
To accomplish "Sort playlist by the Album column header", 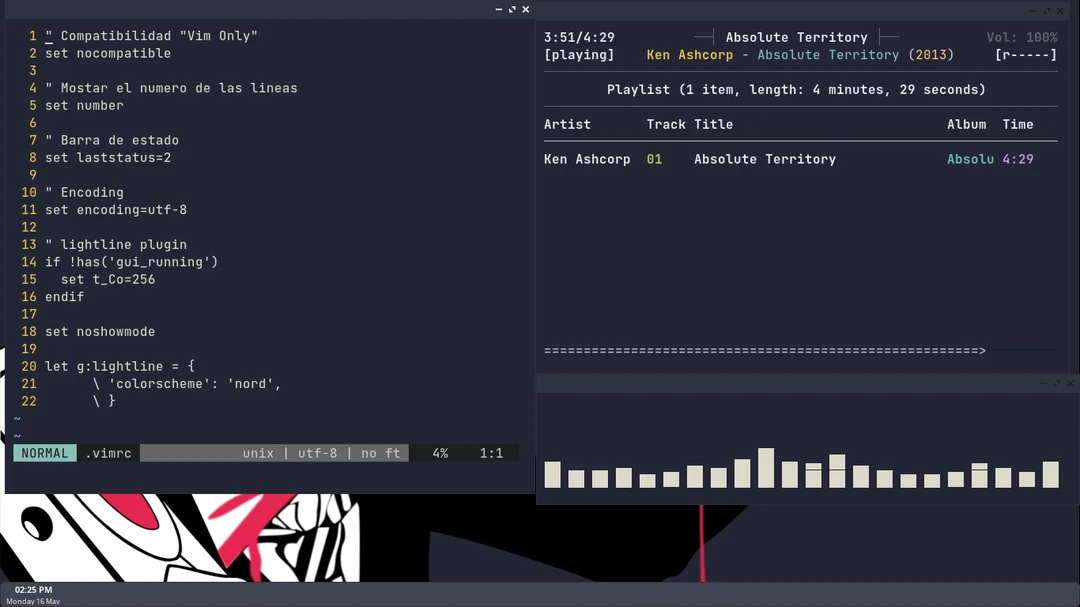I will pos(966,124).
